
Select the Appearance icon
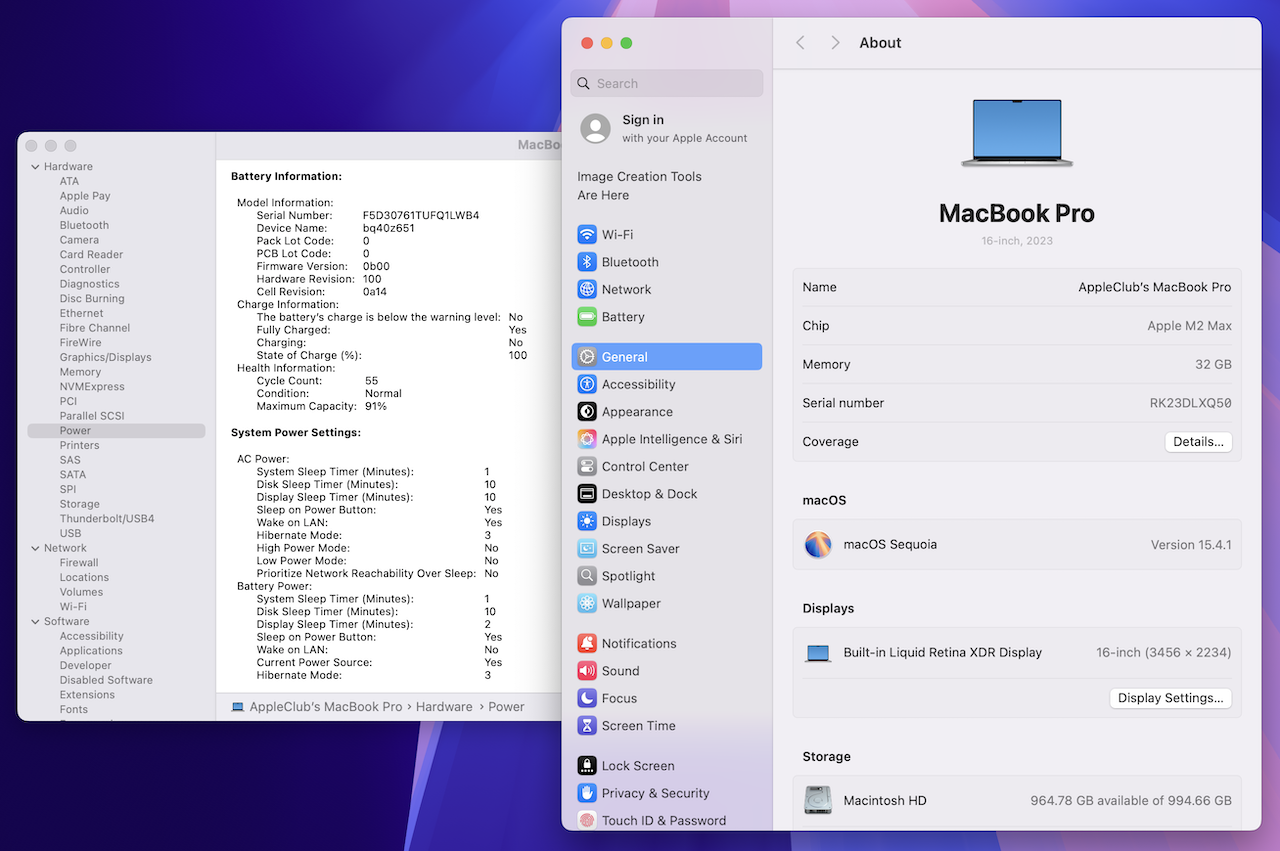[587, 412]
